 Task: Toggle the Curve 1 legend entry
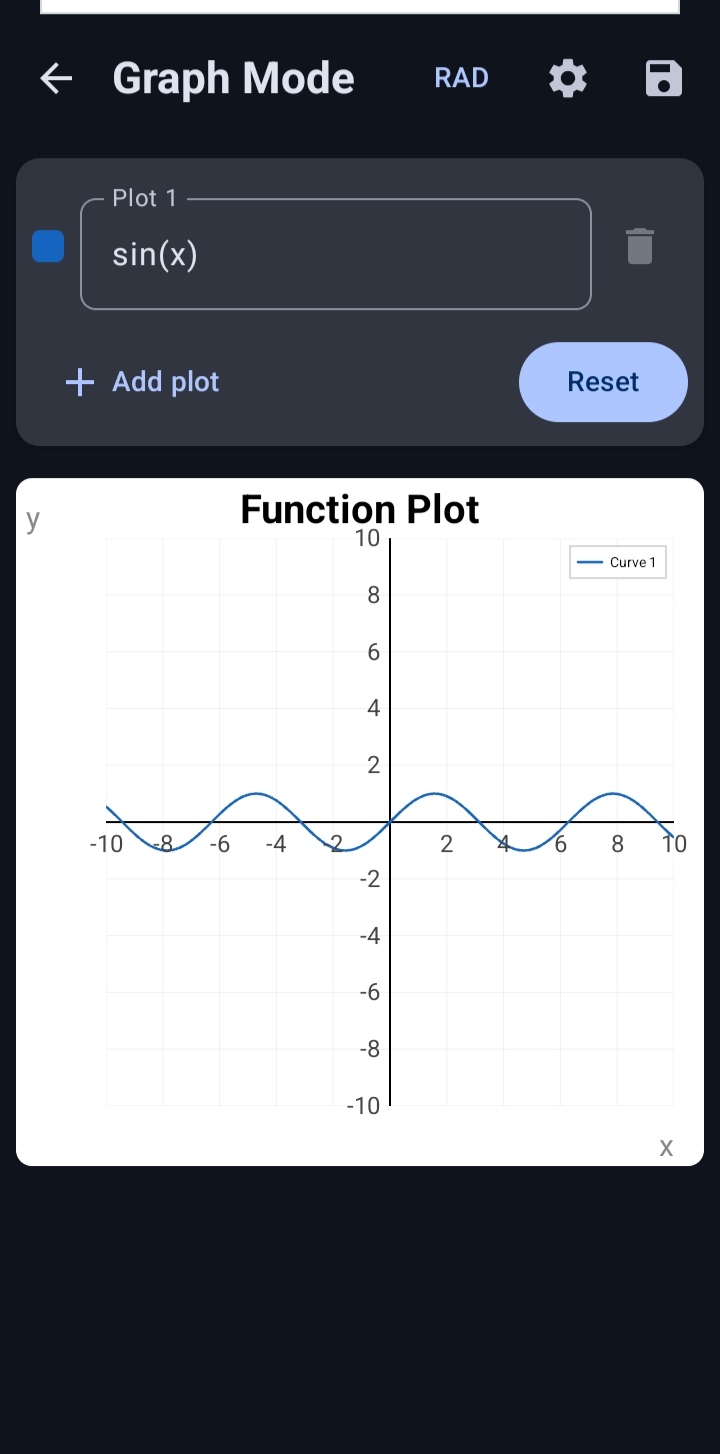pos(618,562)
